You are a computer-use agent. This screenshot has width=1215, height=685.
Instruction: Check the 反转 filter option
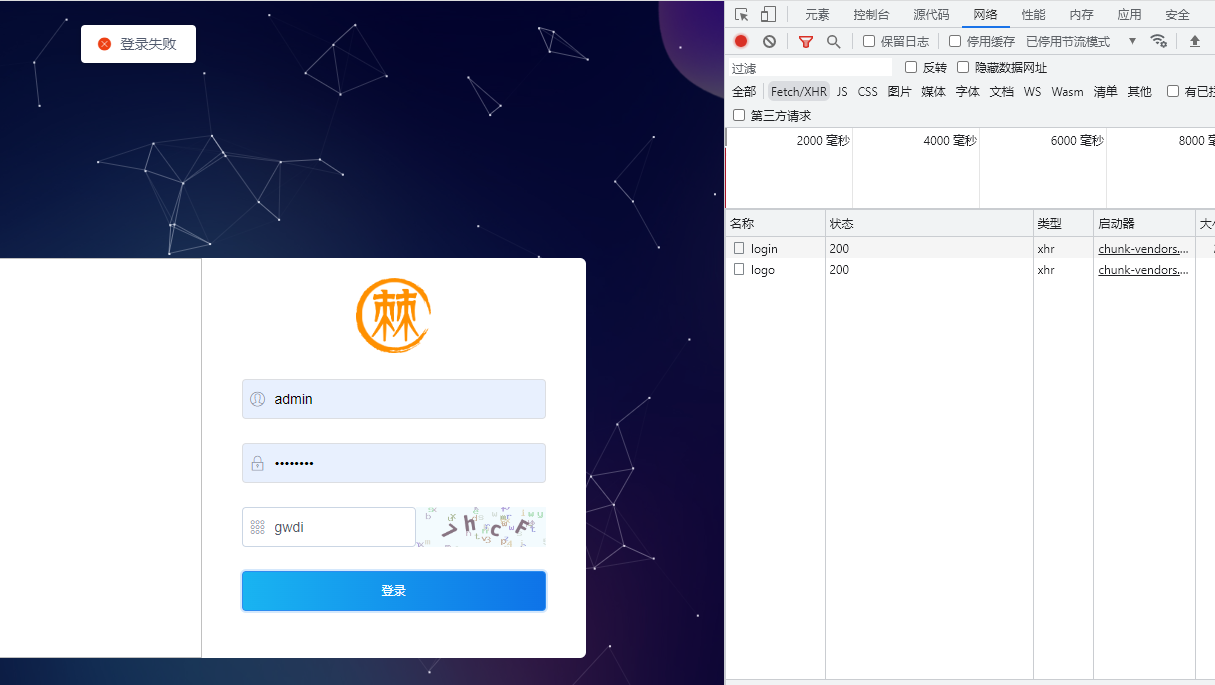point(911,67)
